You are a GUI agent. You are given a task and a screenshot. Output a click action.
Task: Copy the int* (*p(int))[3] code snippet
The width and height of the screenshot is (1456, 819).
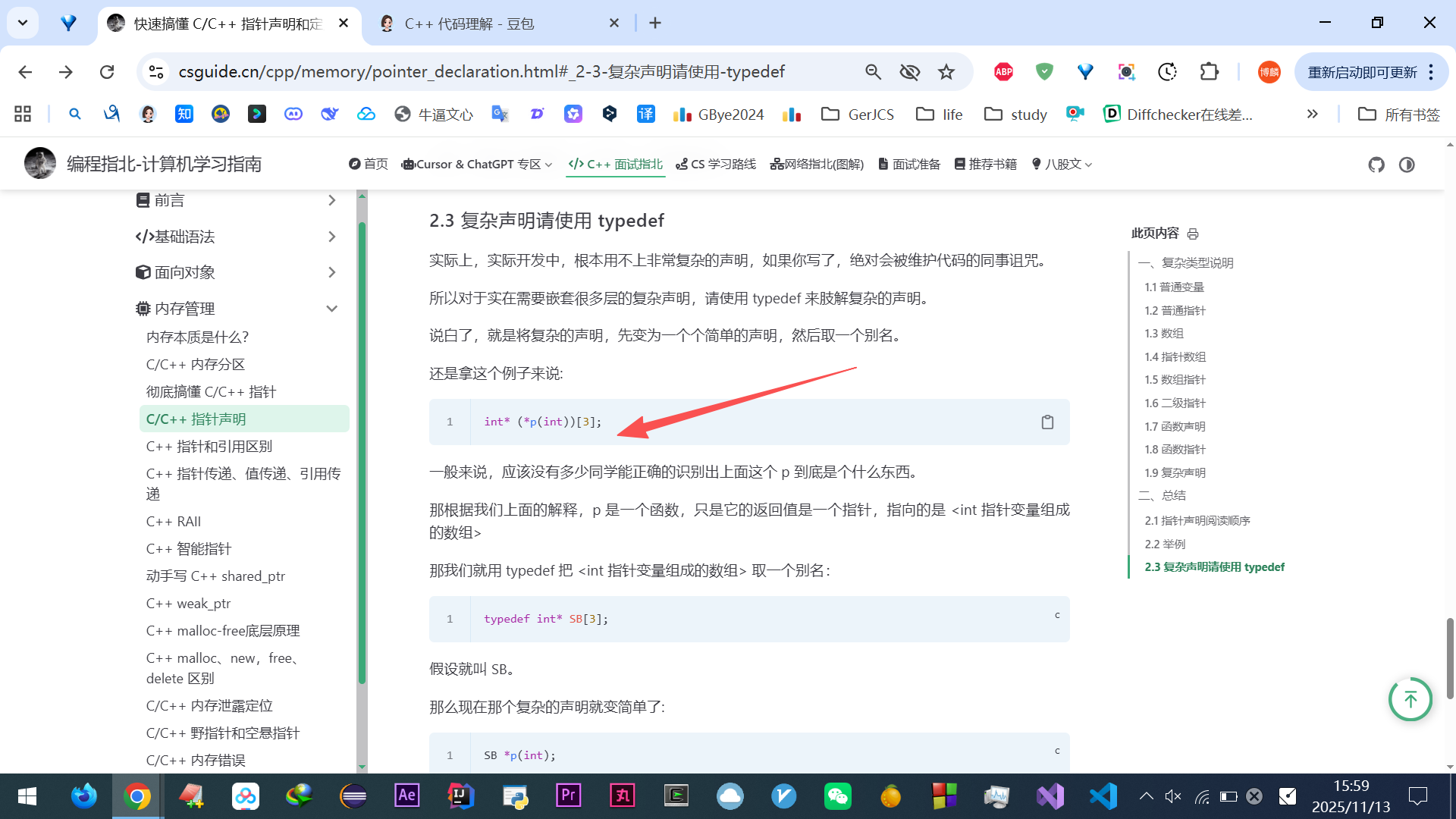pyautogui.click(x=1047, y=422)
